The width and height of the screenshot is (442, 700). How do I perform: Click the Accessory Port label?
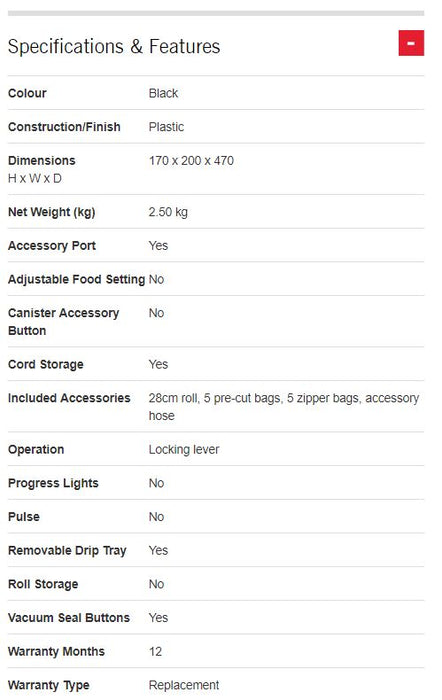[x=52, y=246]
